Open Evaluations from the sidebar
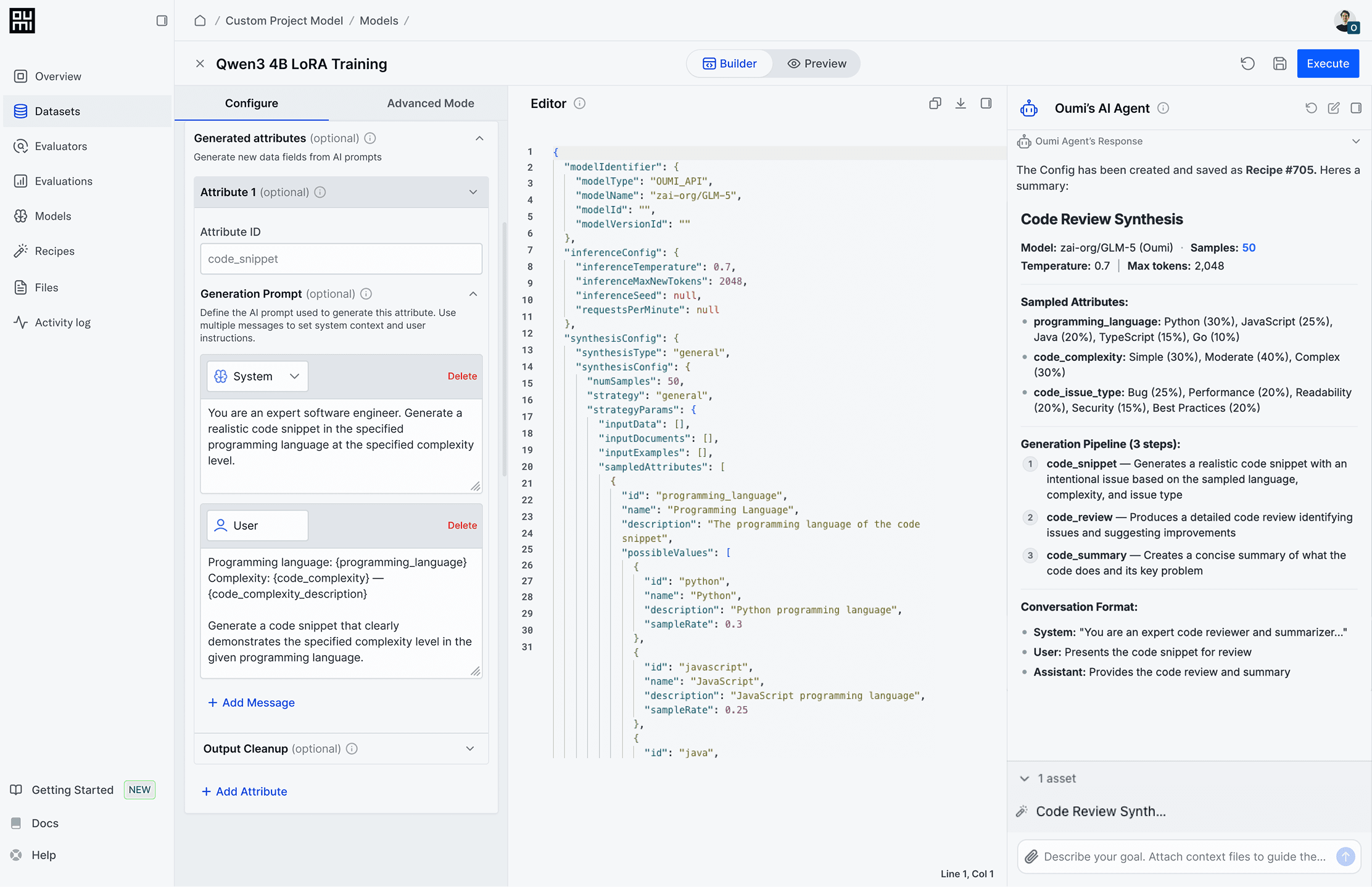Viewport: 1372px width, 887px height. point(63,181)
